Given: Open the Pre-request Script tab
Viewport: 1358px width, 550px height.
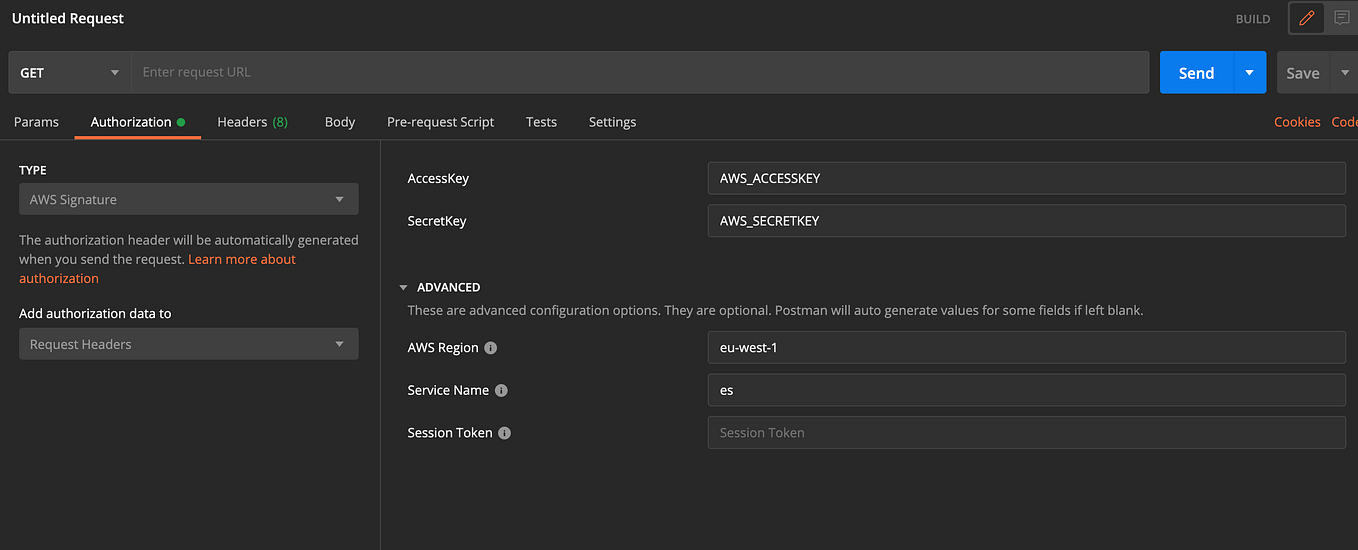Looking at the screenshot, I should click(x=440, y=122).
